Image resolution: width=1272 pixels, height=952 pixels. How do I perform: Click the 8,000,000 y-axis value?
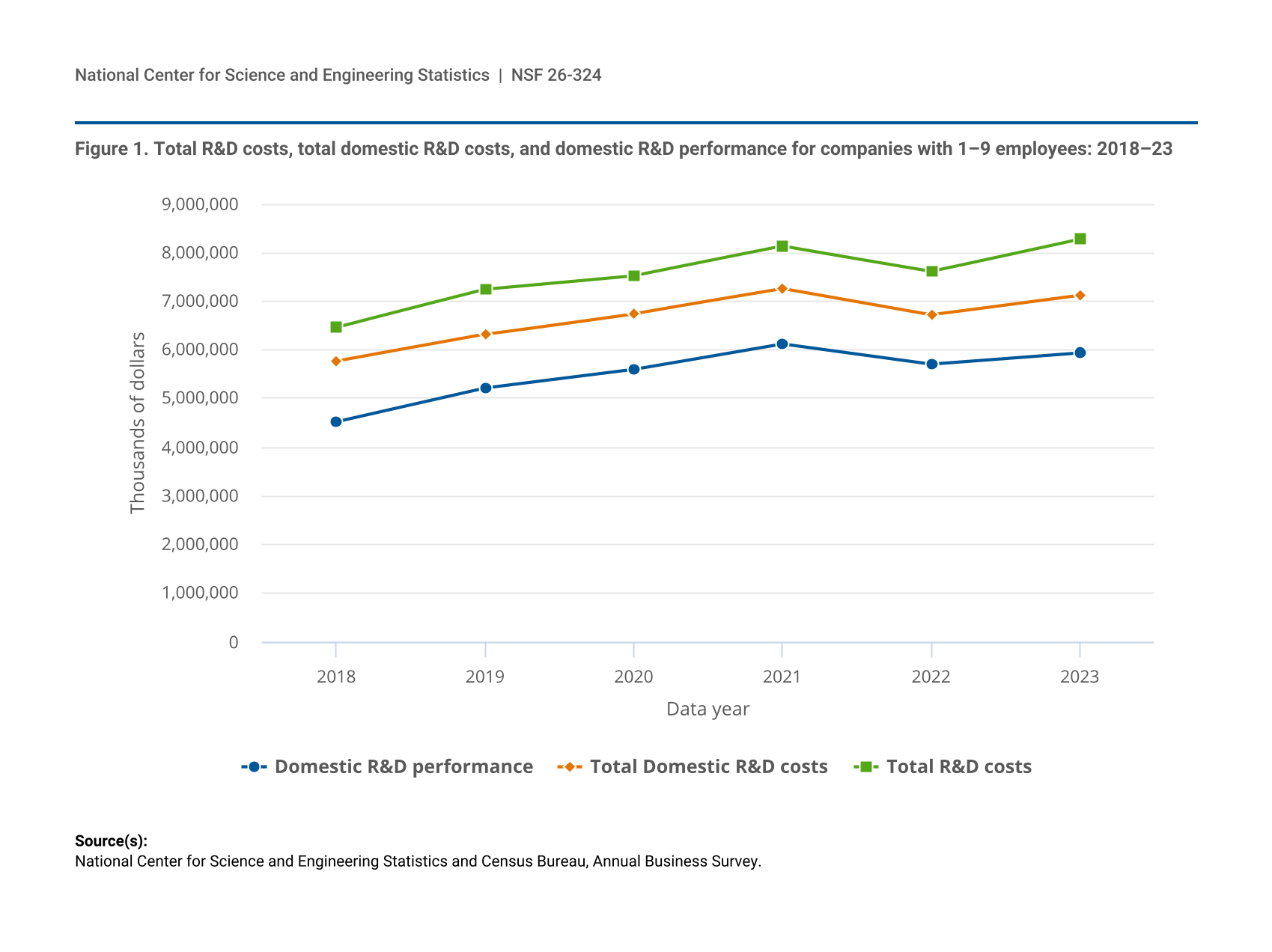coord(200,253)
